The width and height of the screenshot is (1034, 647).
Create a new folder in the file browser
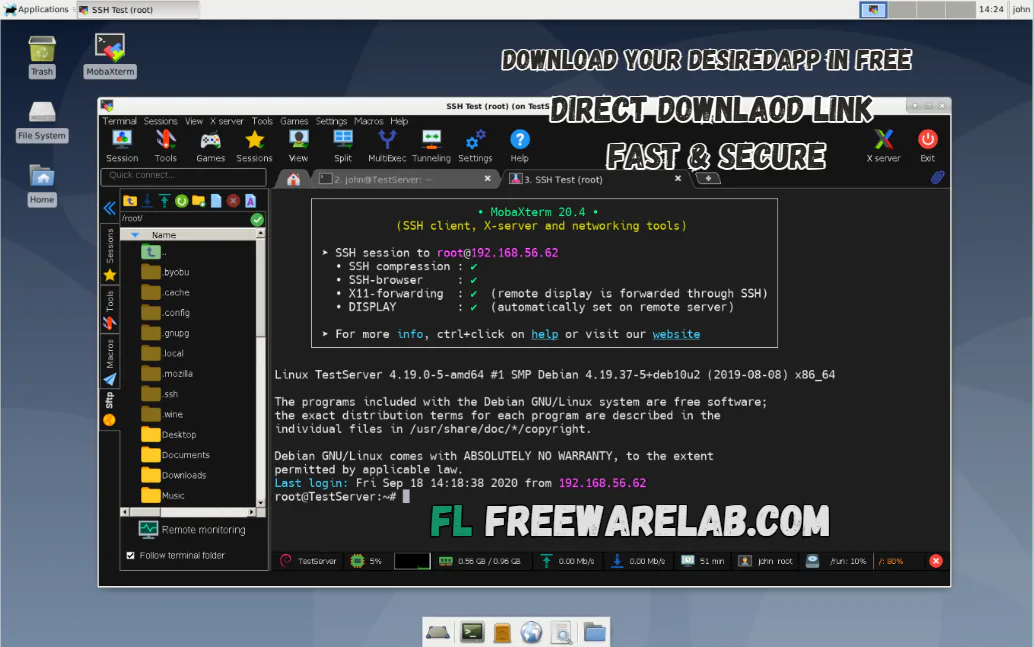coord(198,200)
